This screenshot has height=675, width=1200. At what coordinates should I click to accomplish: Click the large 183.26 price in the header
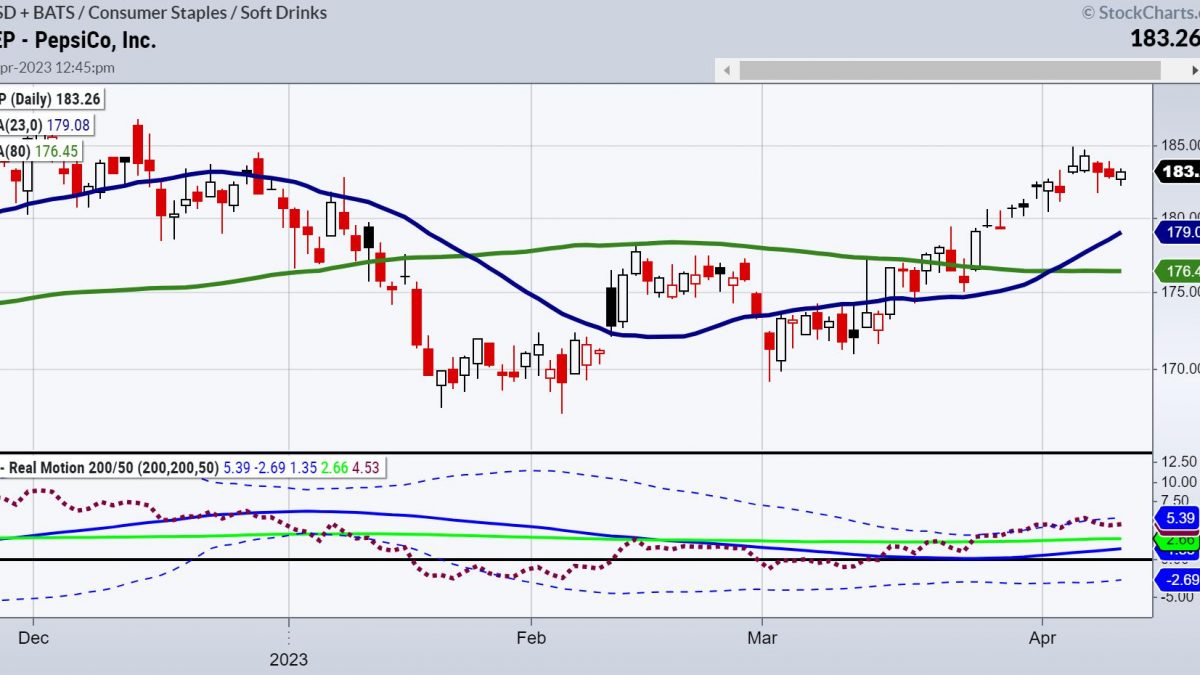tap(1166, 40)
